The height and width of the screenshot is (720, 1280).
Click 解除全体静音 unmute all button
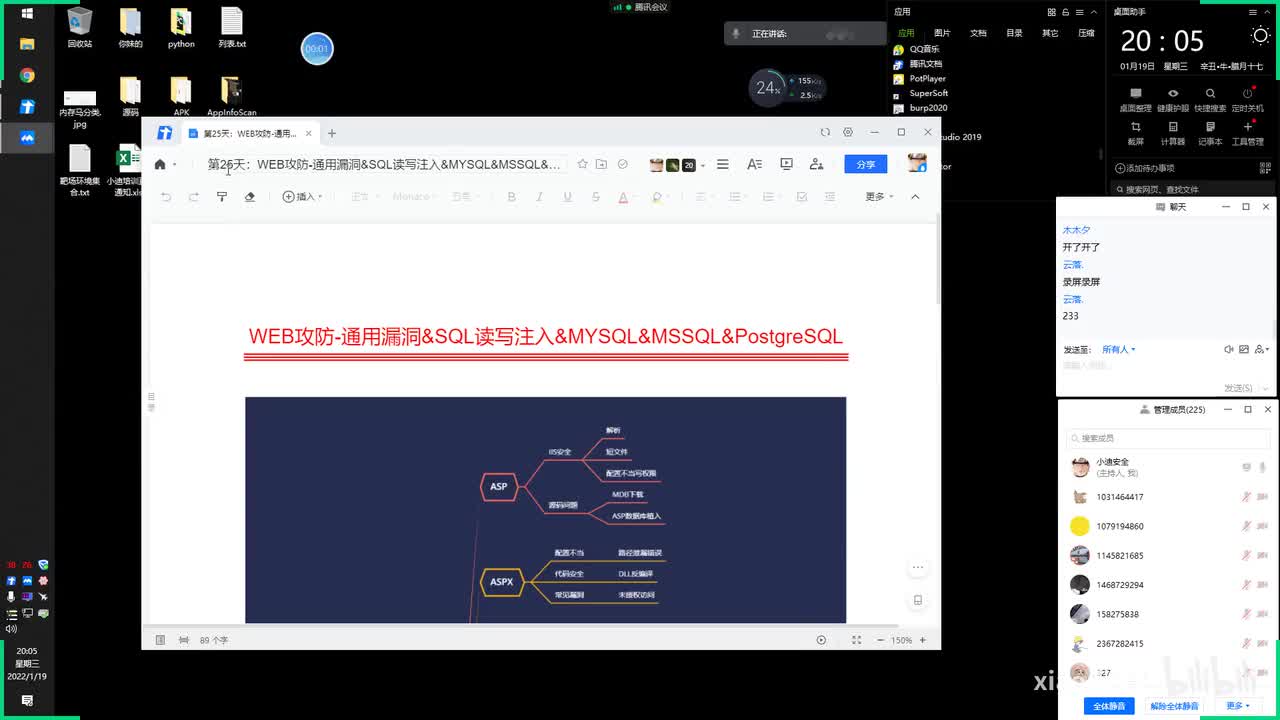1175,706
